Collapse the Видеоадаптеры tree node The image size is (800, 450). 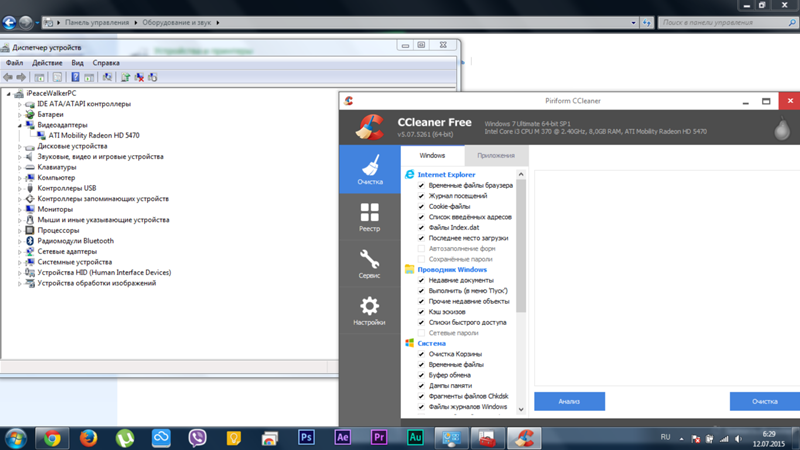point(20,125)
